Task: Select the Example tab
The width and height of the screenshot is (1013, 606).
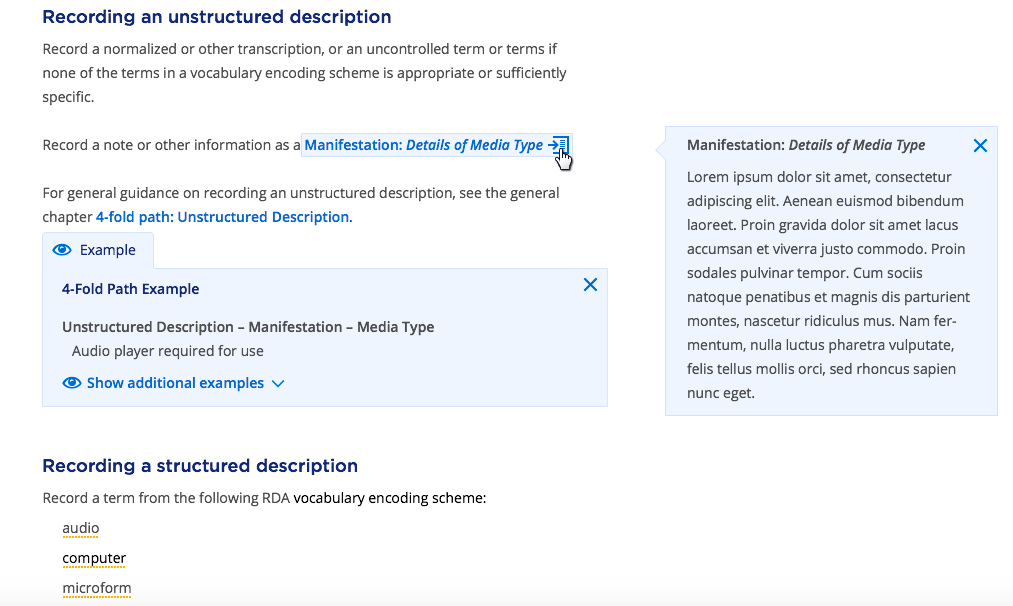Action: 98,250
